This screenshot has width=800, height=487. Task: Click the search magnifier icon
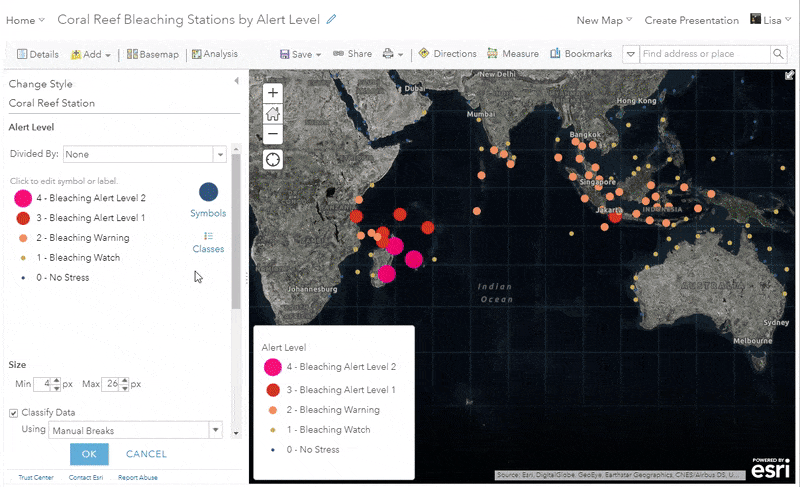tap(778, 54)
